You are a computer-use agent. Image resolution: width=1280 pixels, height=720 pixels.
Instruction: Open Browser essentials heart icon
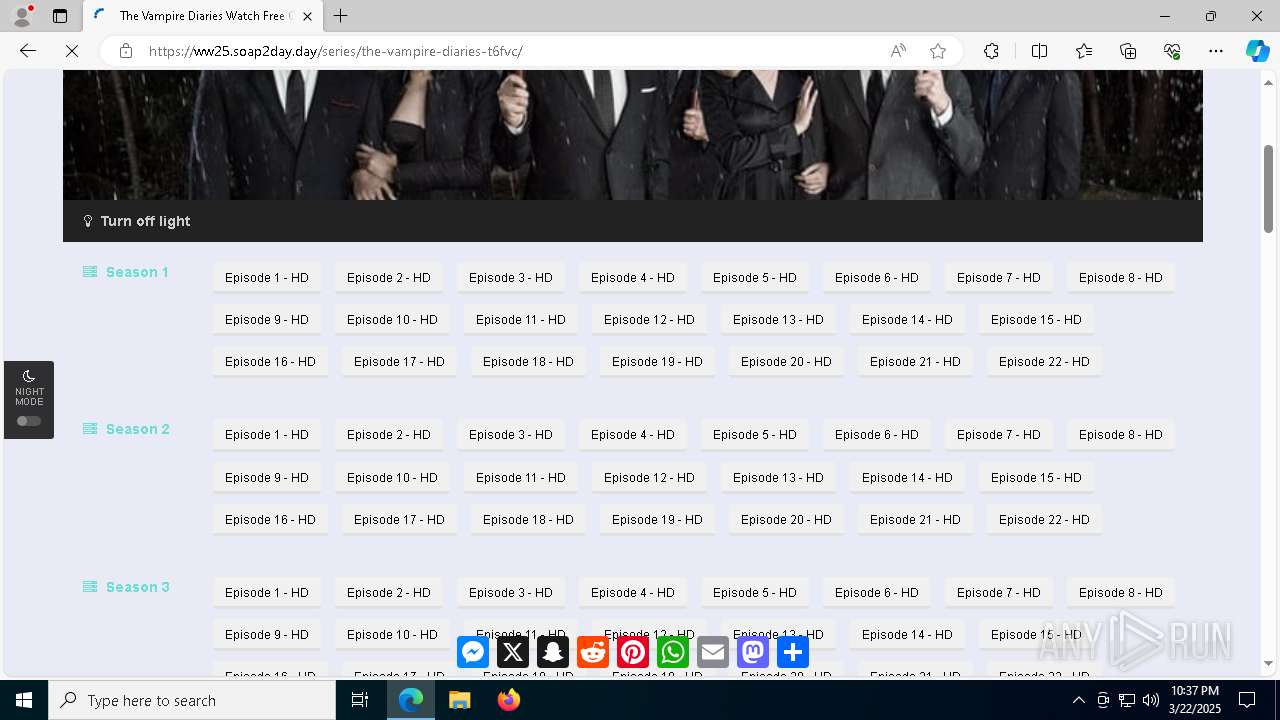(x=1172, y=51)
